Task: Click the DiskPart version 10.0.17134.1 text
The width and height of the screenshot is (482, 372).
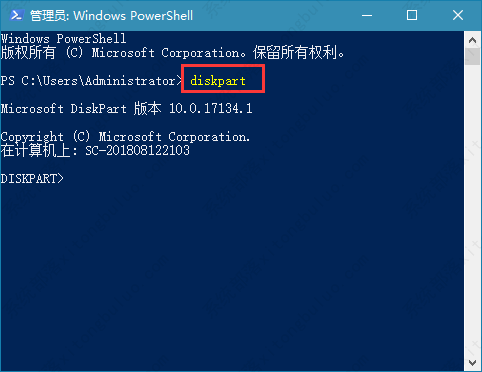Action: [211, 109]
